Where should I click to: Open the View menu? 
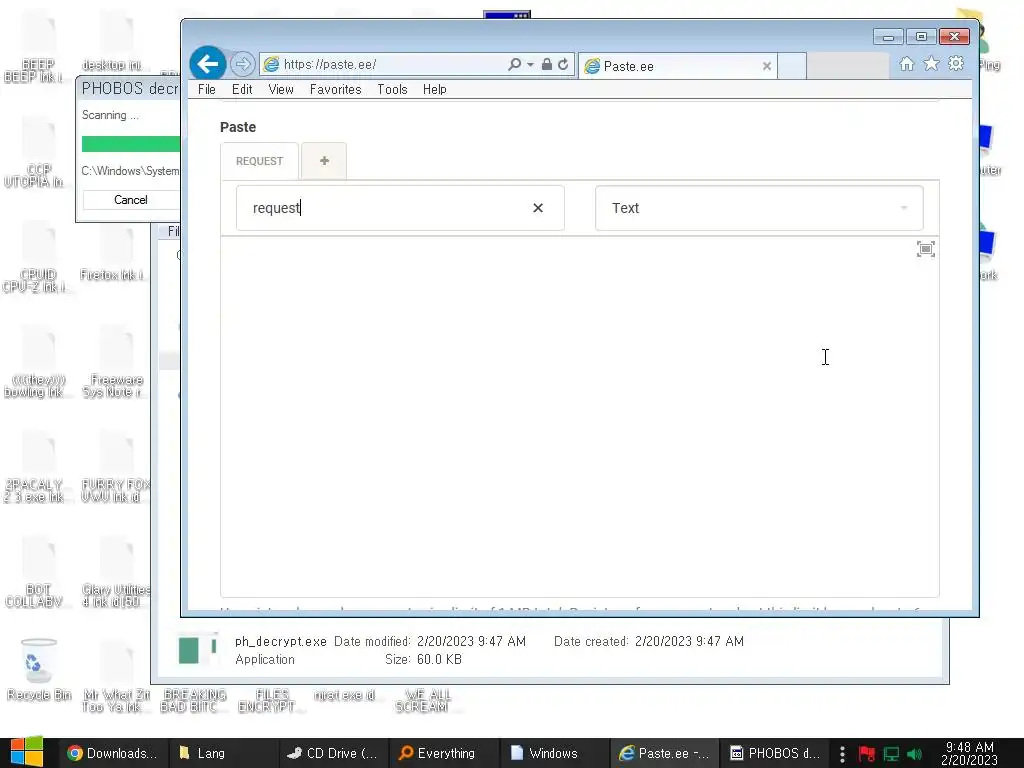point(281,89)
